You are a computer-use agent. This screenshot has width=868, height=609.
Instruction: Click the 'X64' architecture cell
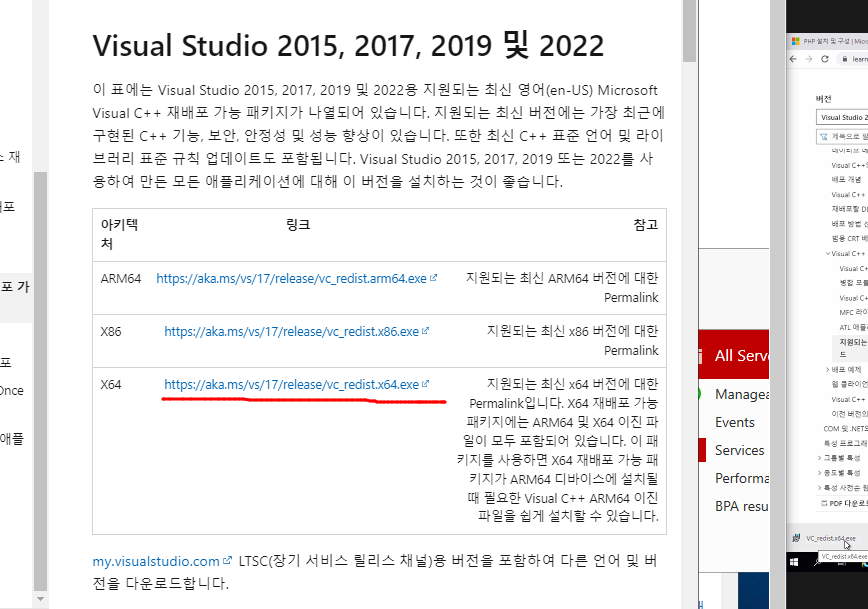[x=111, y=385]
